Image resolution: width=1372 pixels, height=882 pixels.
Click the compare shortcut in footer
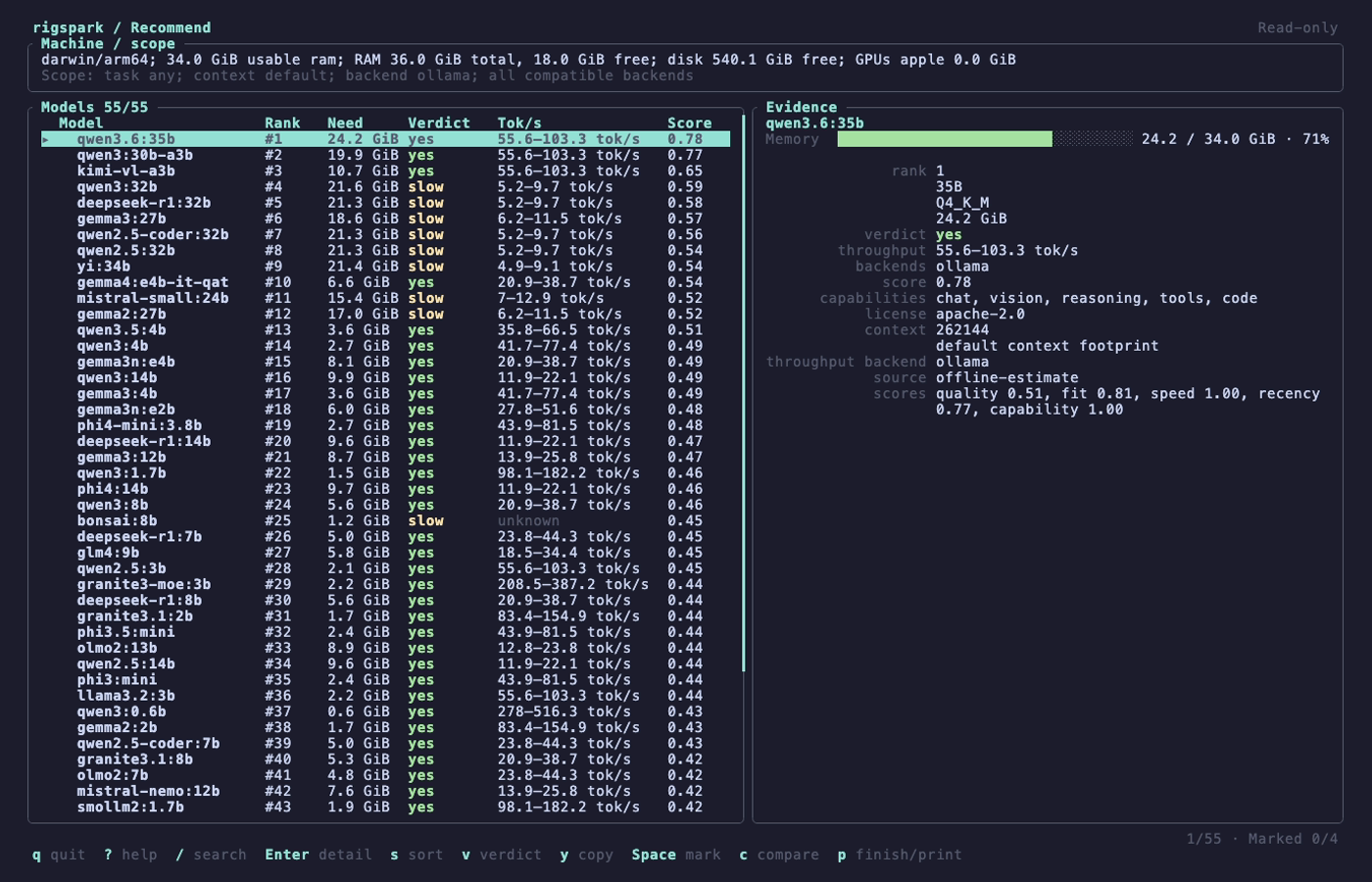[779, 855]
